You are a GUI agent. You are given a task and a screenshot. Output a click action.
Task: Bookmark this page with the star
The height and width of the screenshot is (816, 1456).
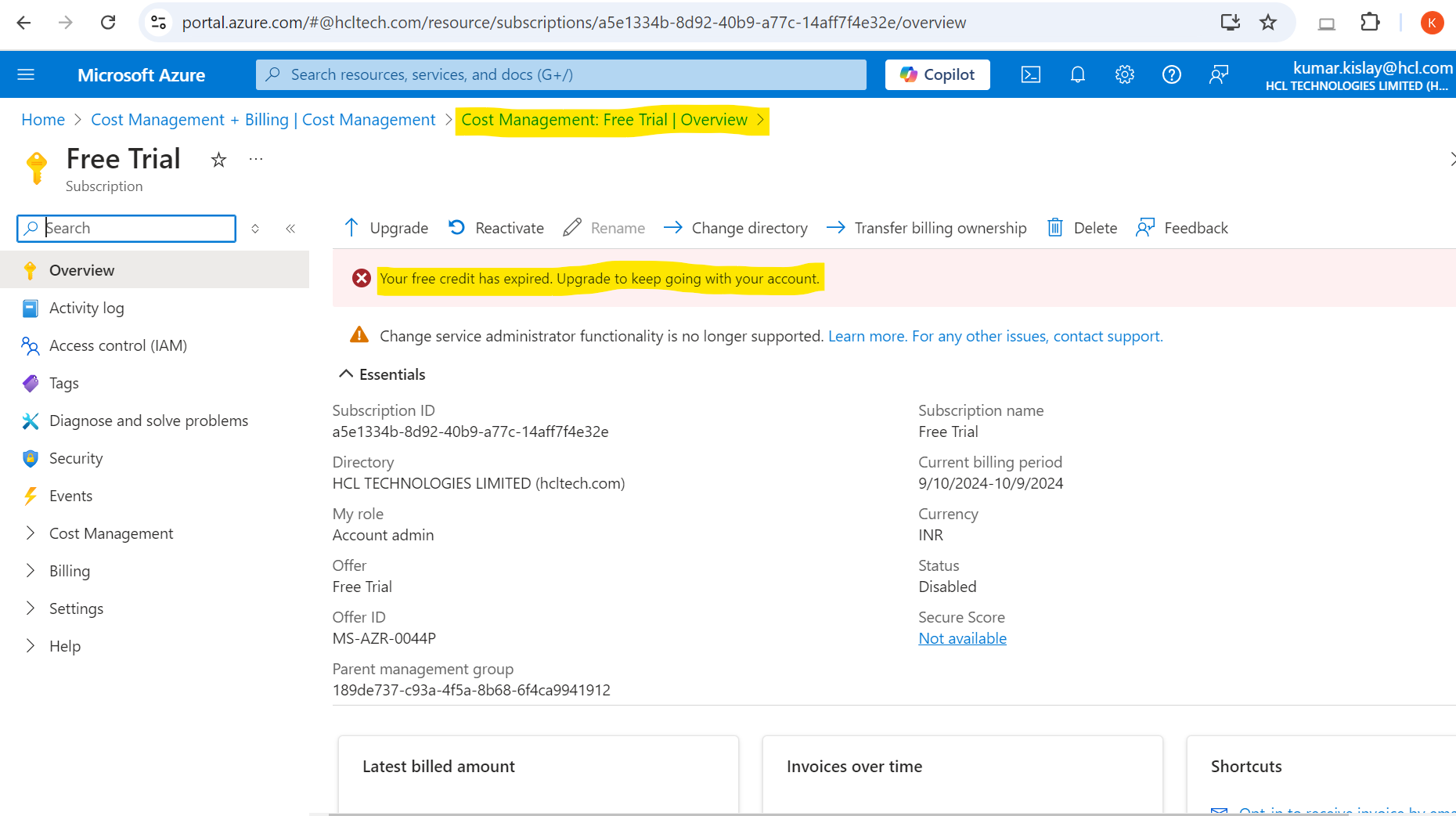(x=1268, y=22)
